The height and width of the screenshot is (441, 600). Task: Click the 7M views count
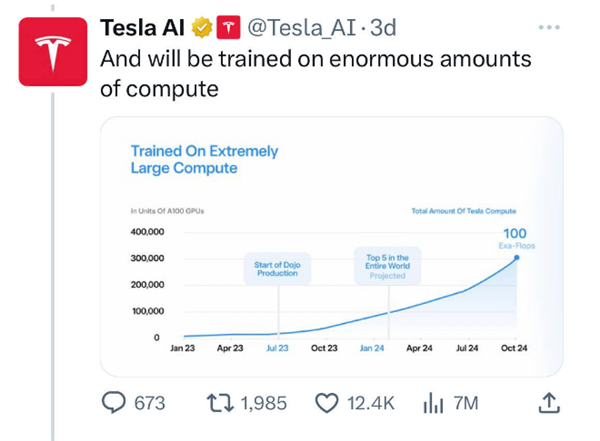(x=466, y=403)
